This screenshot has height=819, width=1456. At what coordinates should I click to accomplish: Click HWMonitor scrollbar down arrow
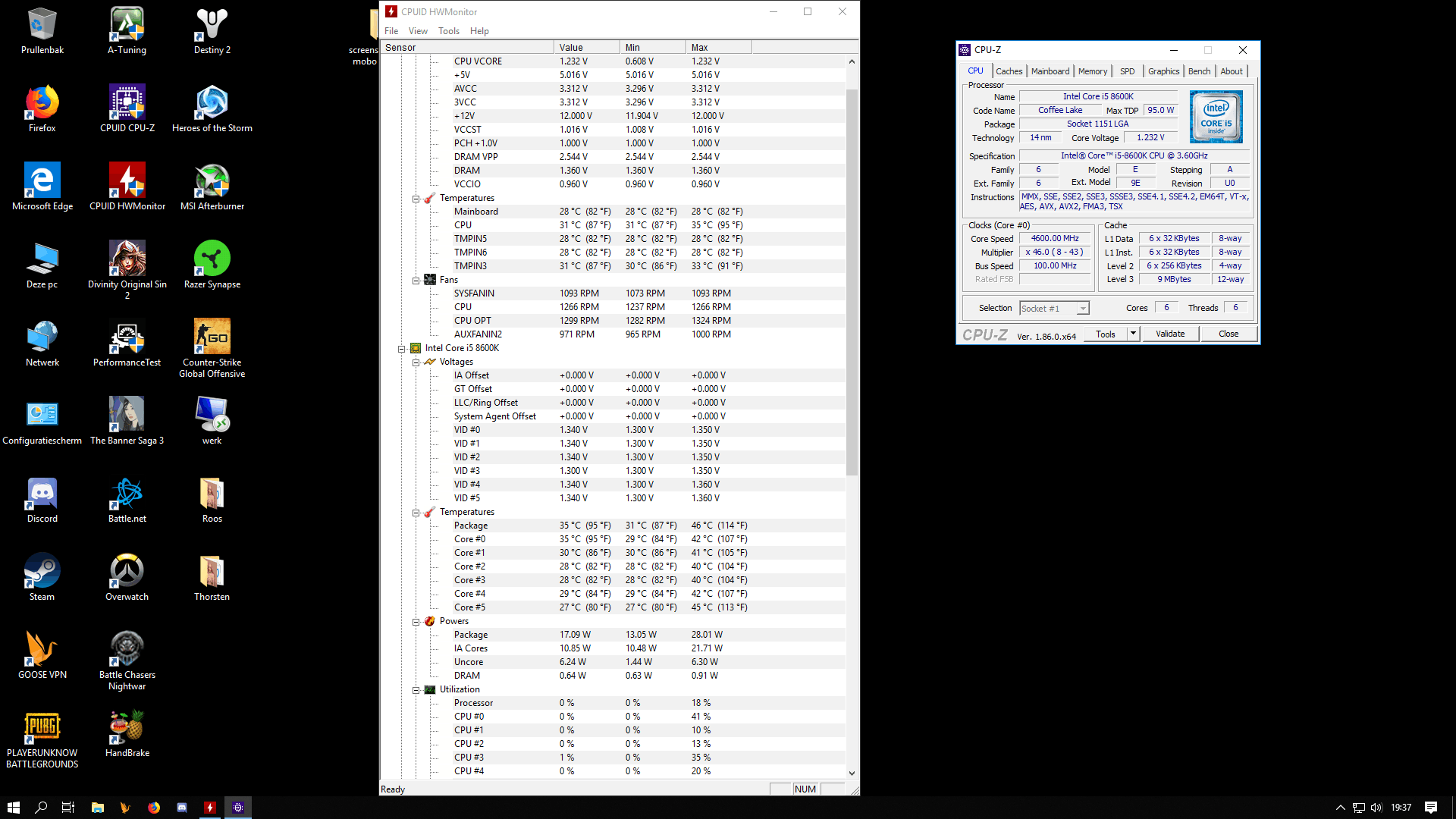pyautogui.click(x=852, y=773)
